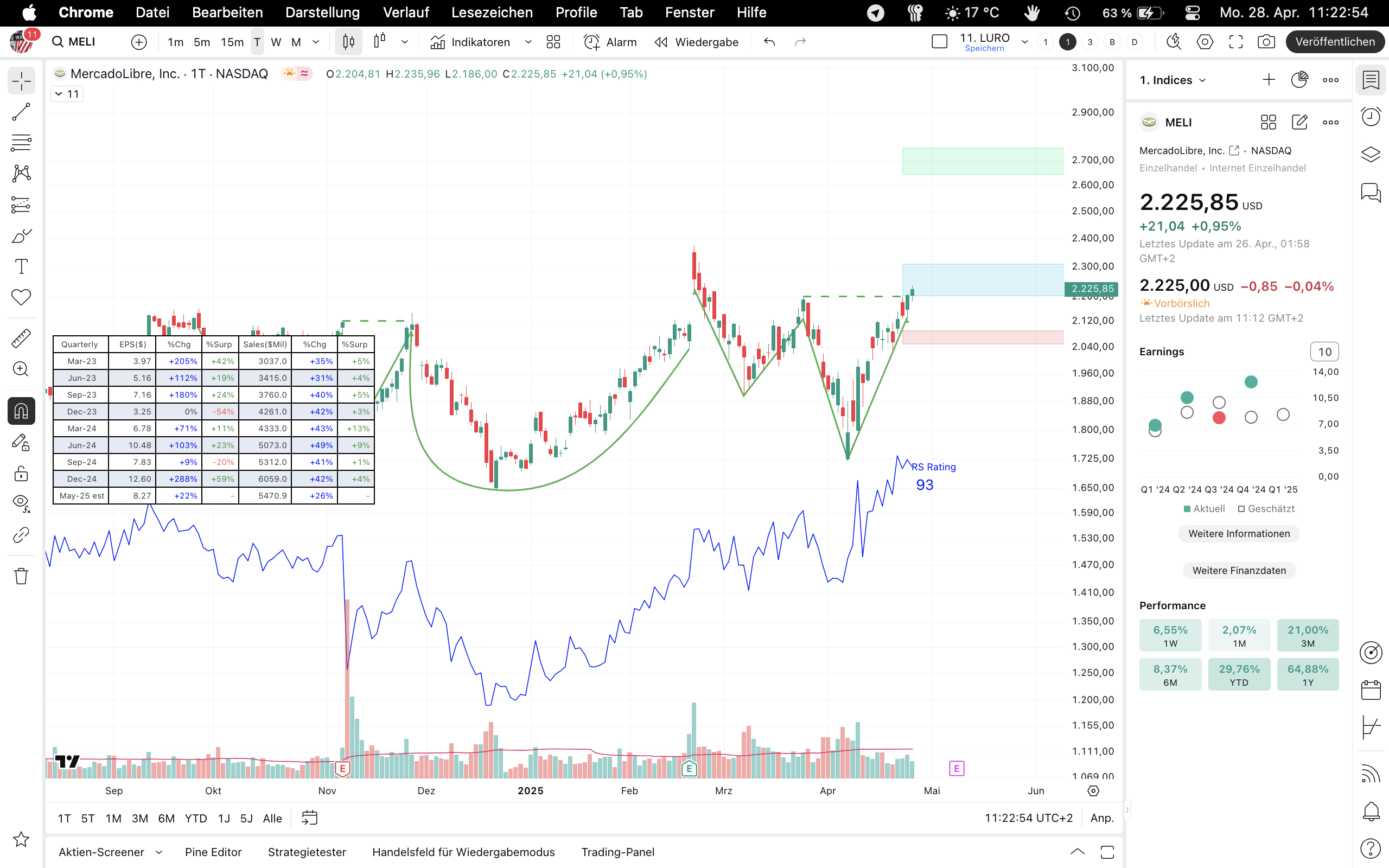The height and width of the screenshot is (868, 1389).
Task: Select the Fibonacci retracement tool
Action: coord(21,142)
